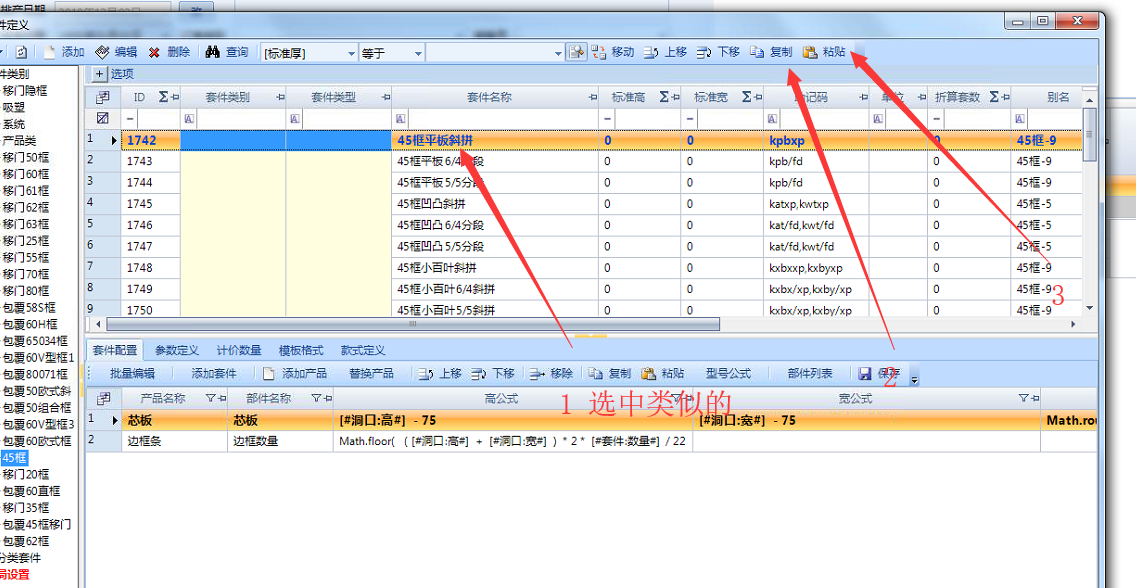Click the 保存 (save) floppy disk icon
The image size is (1136, 588).
(865, 374)
